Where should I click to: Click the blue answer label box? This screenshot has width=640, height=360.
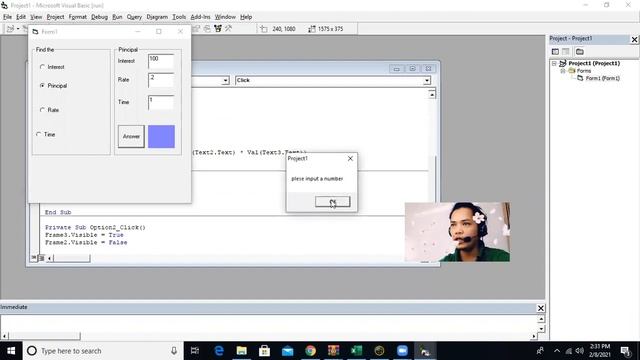click(x=161, y=136)
